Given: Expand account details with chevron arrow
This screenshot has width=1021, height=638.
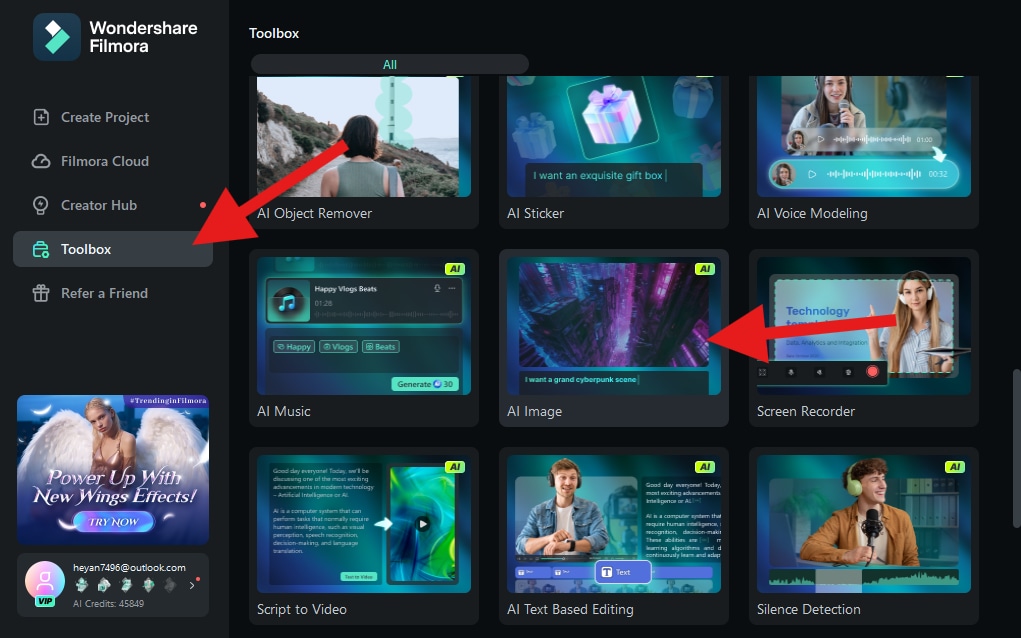Looking at the screenshot, I should click(192, 585).
